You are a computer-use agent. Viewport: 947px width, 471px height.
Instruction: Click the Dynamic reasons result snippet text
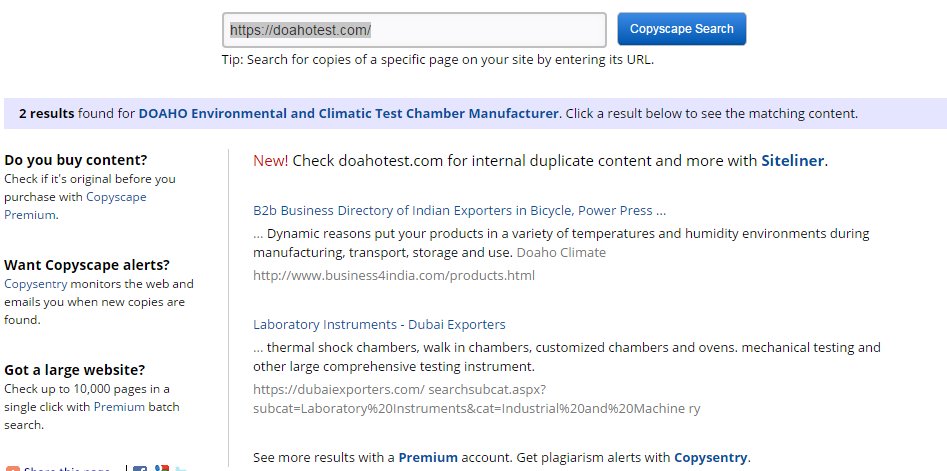pos(561,243)
